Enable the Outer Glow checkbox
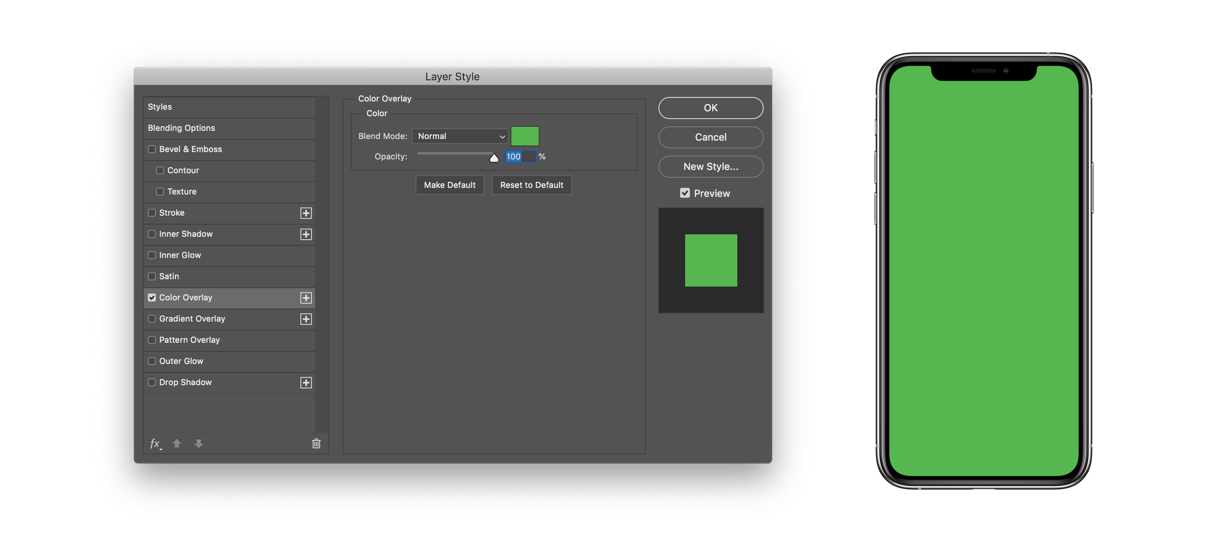This screenshot has height=542, width=1216. 152,361
